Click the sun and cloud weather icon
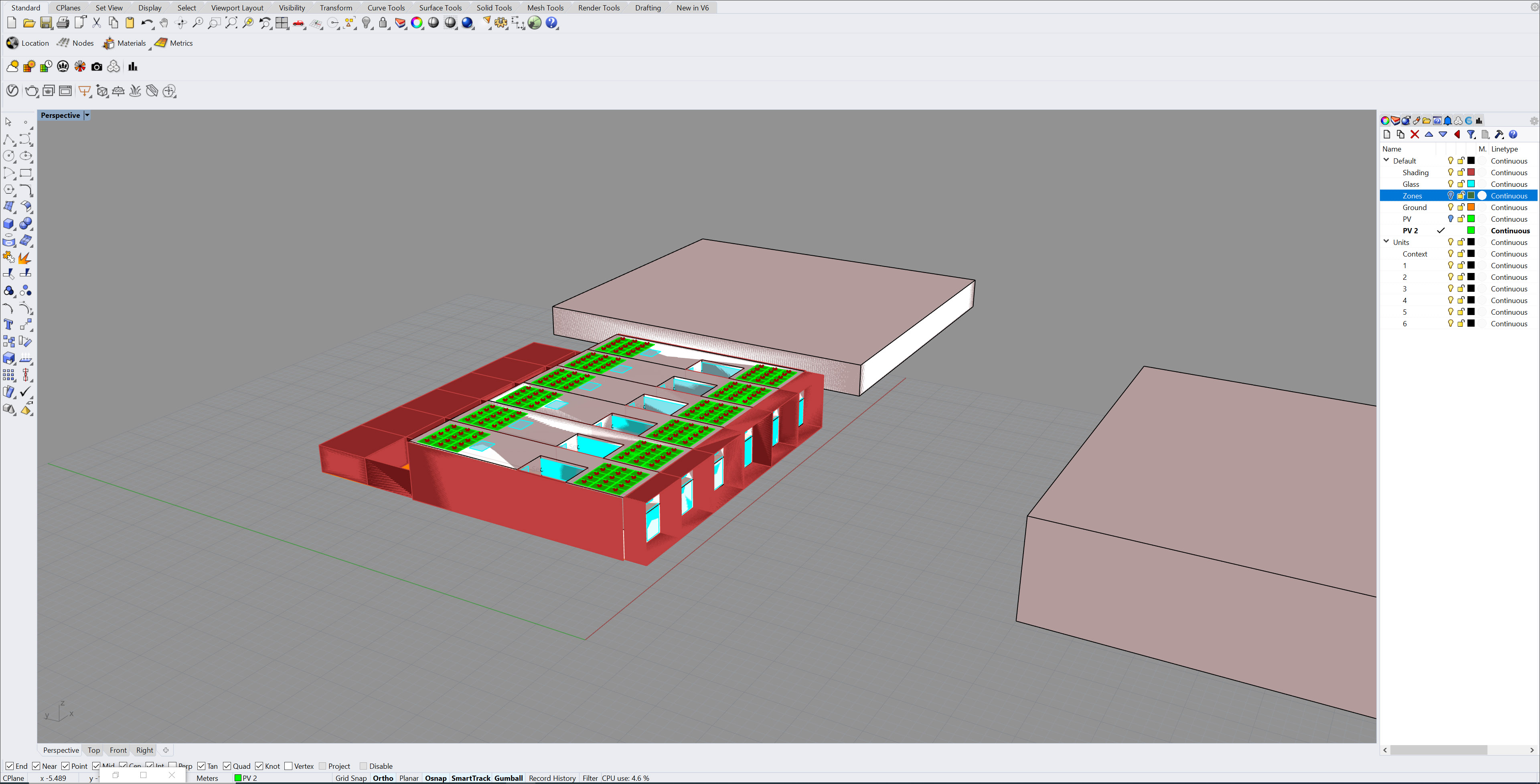The width and height of the screenshot is (1540, 784). click(12, 66)
